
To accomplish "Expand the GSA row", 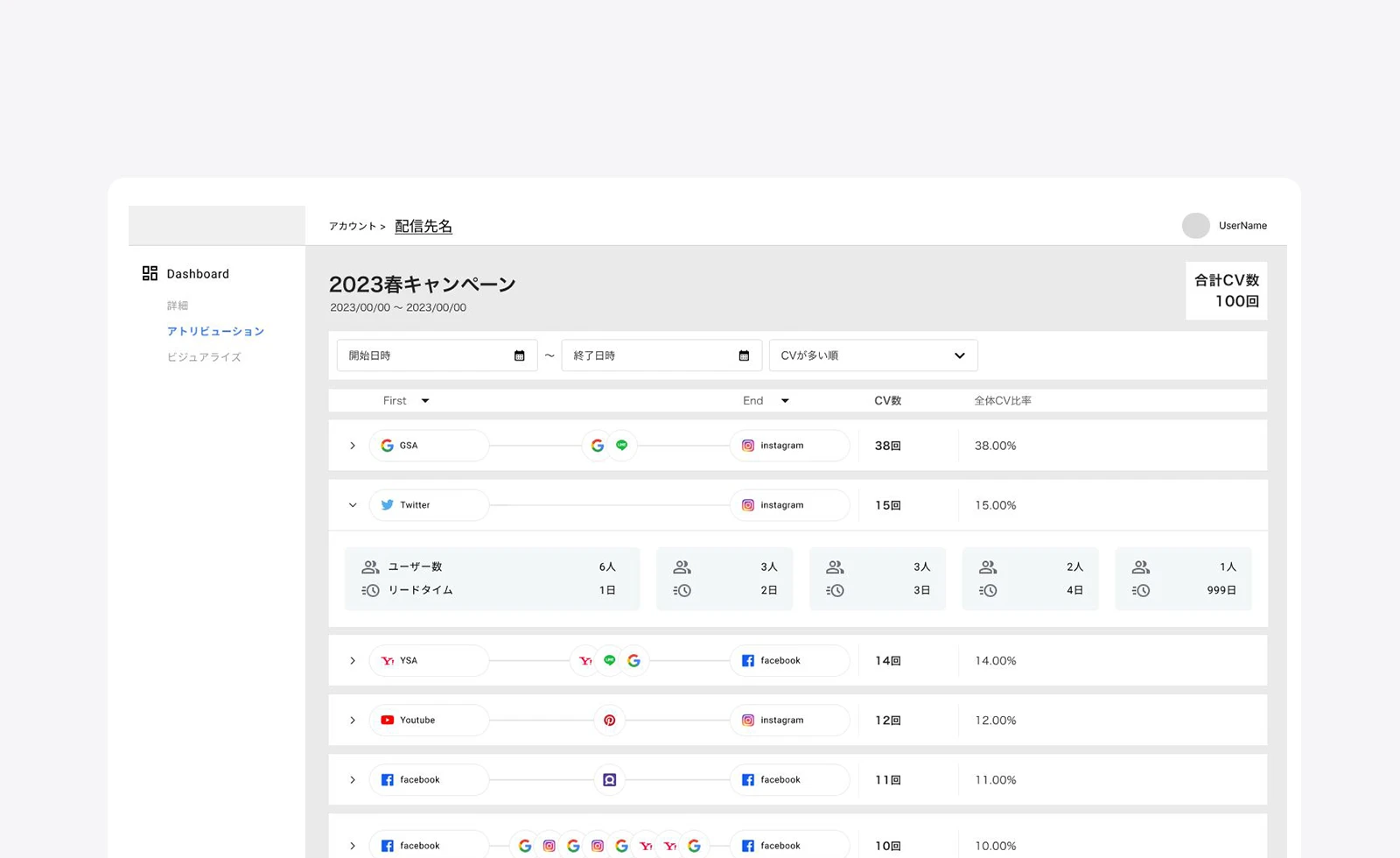I will tap(353, 446).
